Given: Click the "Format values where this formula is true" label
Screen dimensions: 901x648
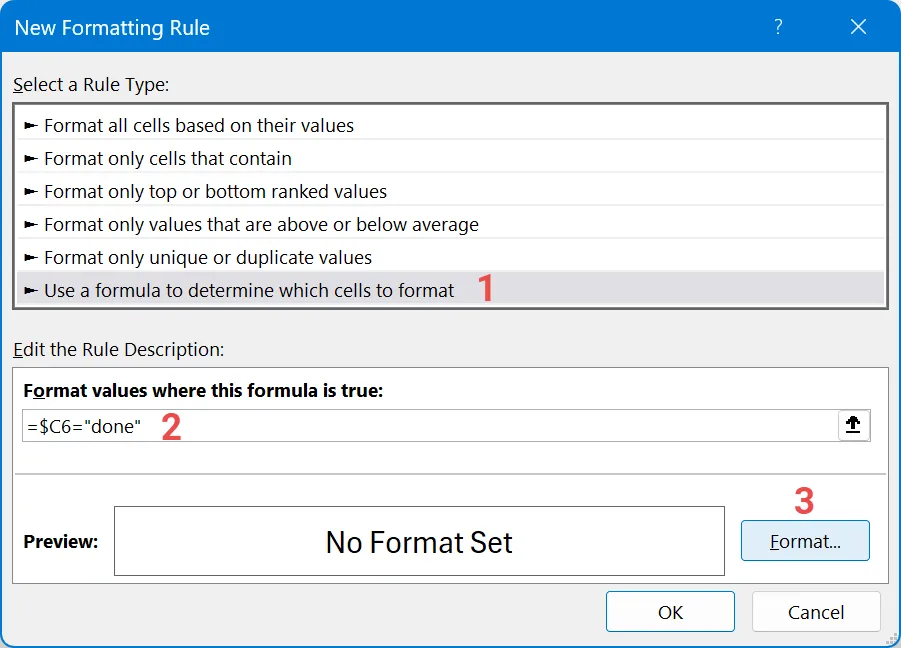Looking at the screenshot, I should click(203, 391).
